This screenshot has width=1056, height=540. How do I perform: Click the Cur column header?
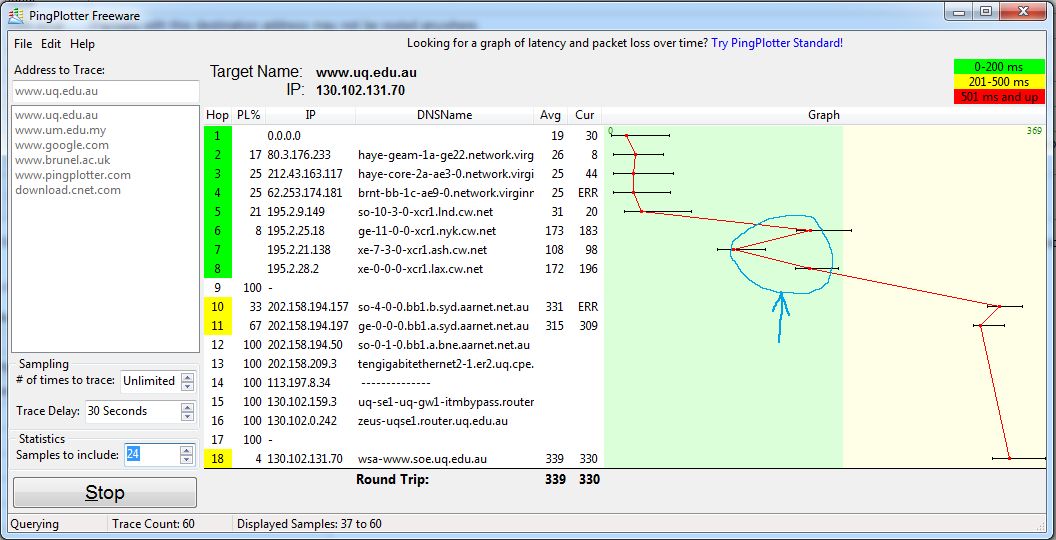[x=585, y=115]
